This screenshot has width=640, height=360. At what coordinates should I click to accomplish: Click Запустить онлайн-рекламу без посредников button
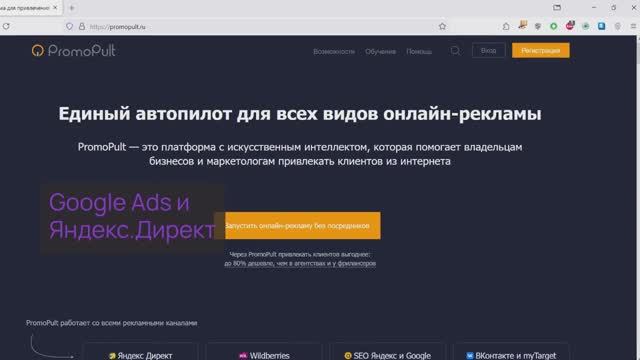[302, 225]
